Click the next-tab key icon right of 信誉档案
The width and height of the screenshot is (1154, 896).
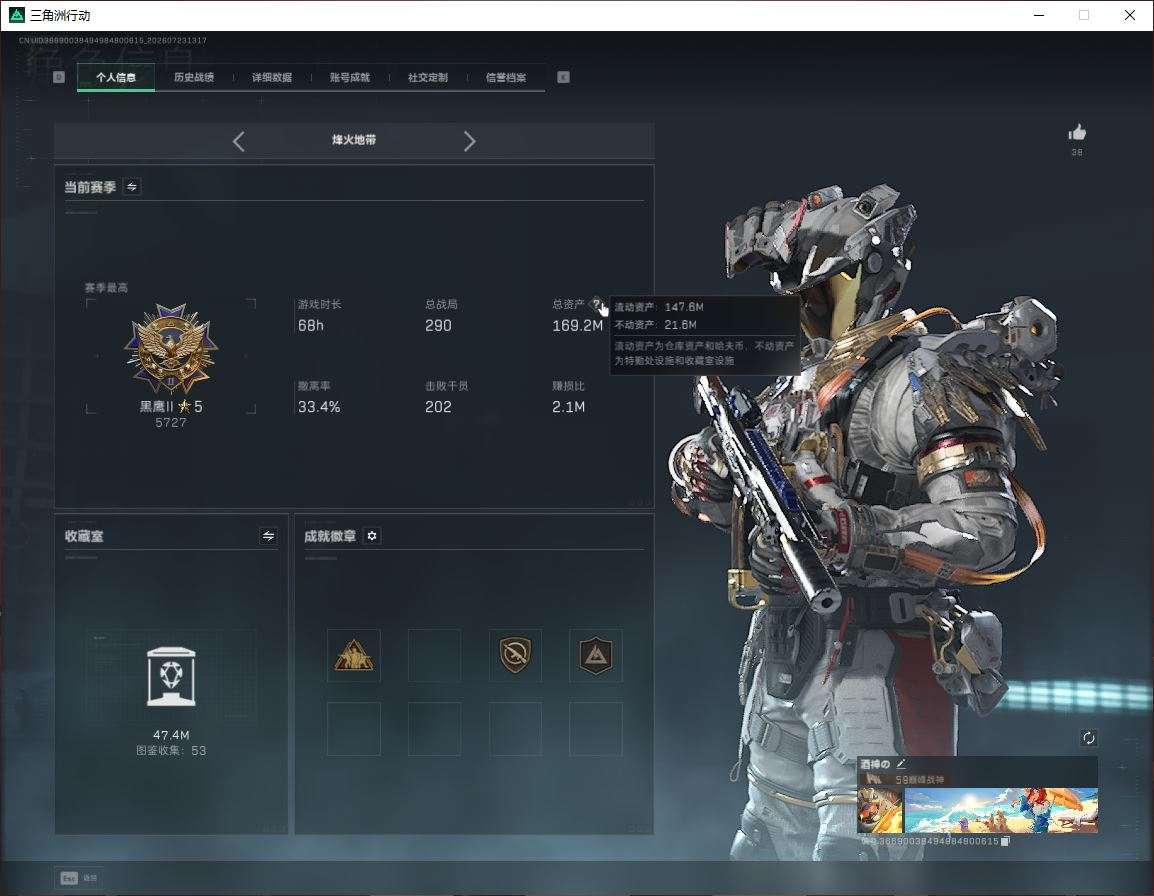click(563, 77)
